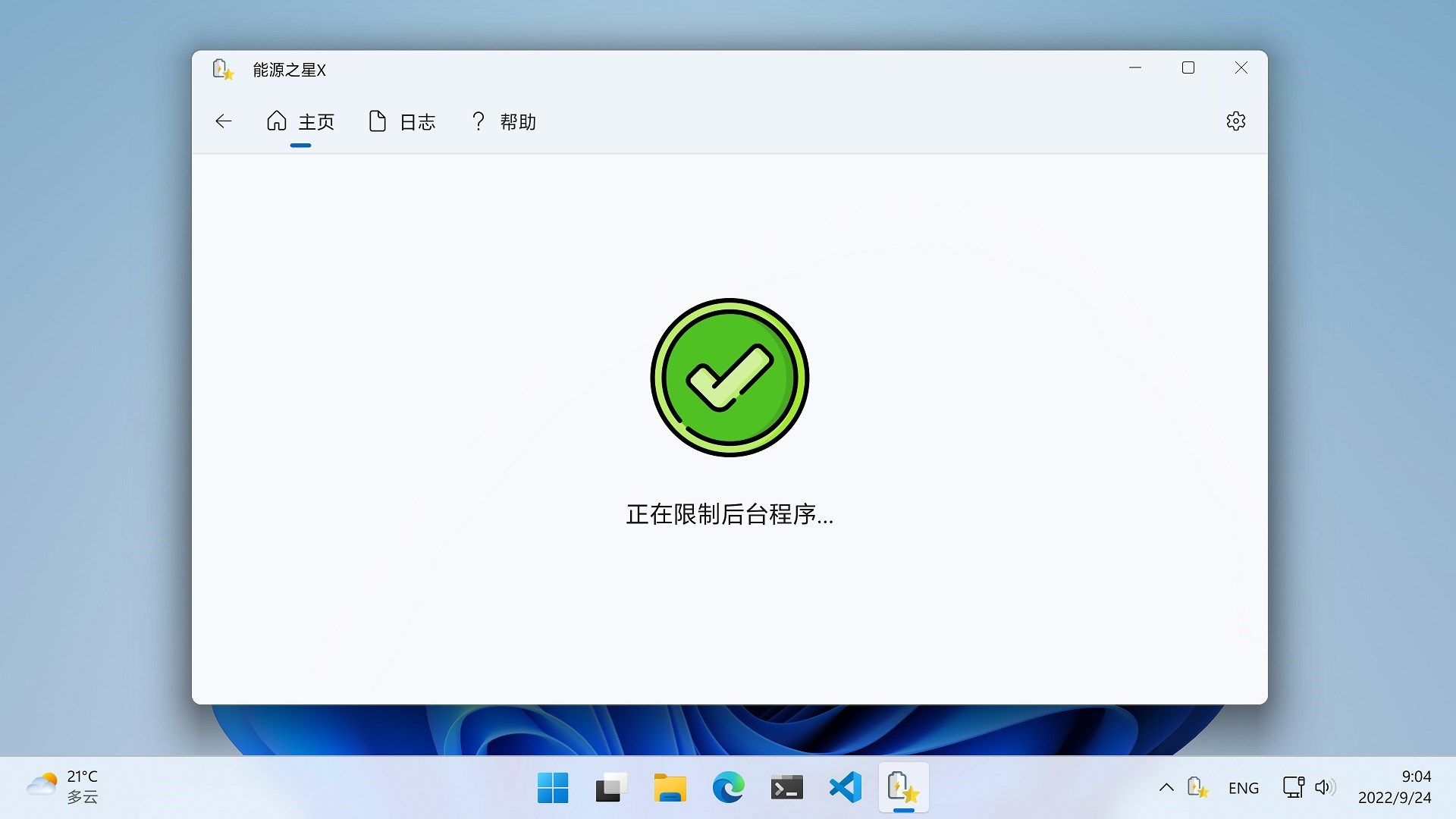Open the 日志 log tab
This screenshot has height=819, width=1456.
tap(402, 122)
